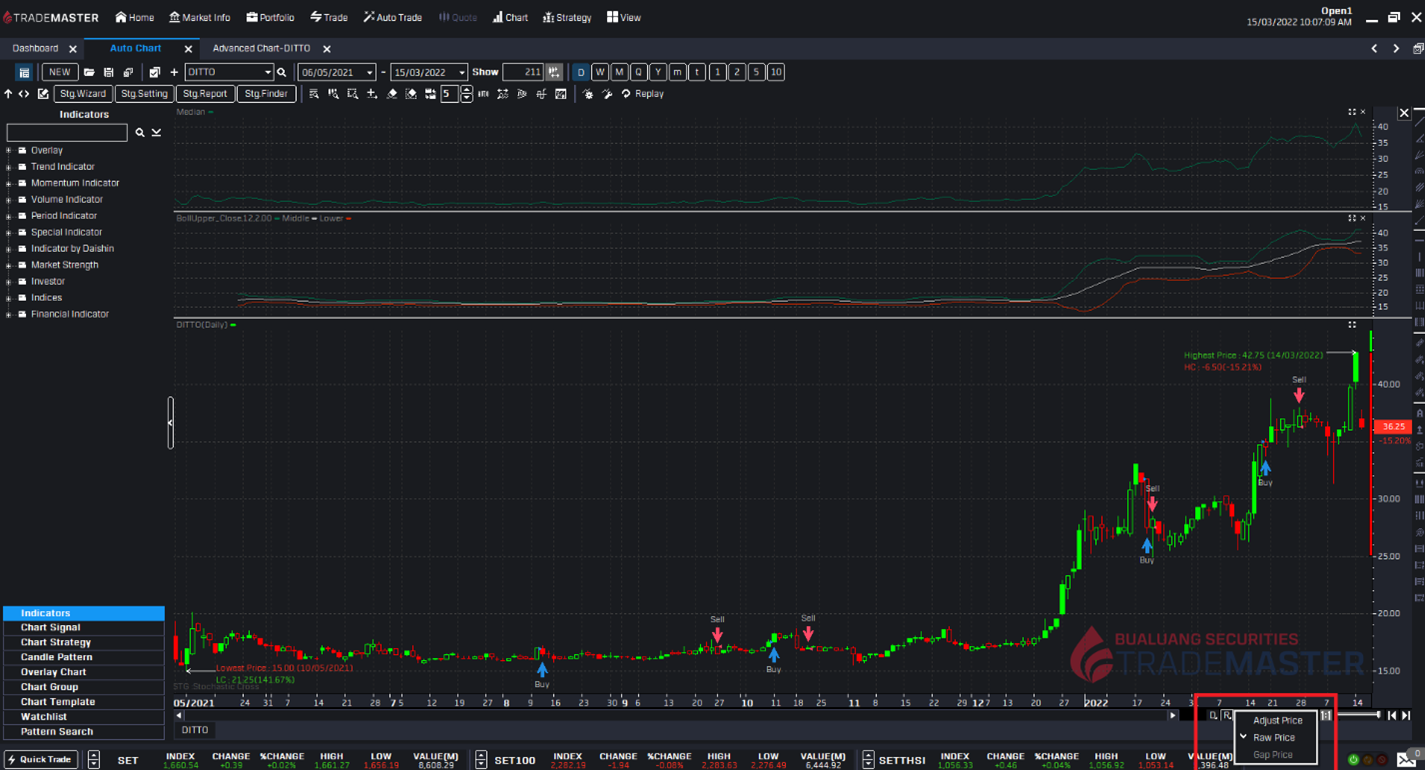Click magnifier icon next to DITTO box
Viewport: 1425px width, 770px height.
click(x=282, y=72)
